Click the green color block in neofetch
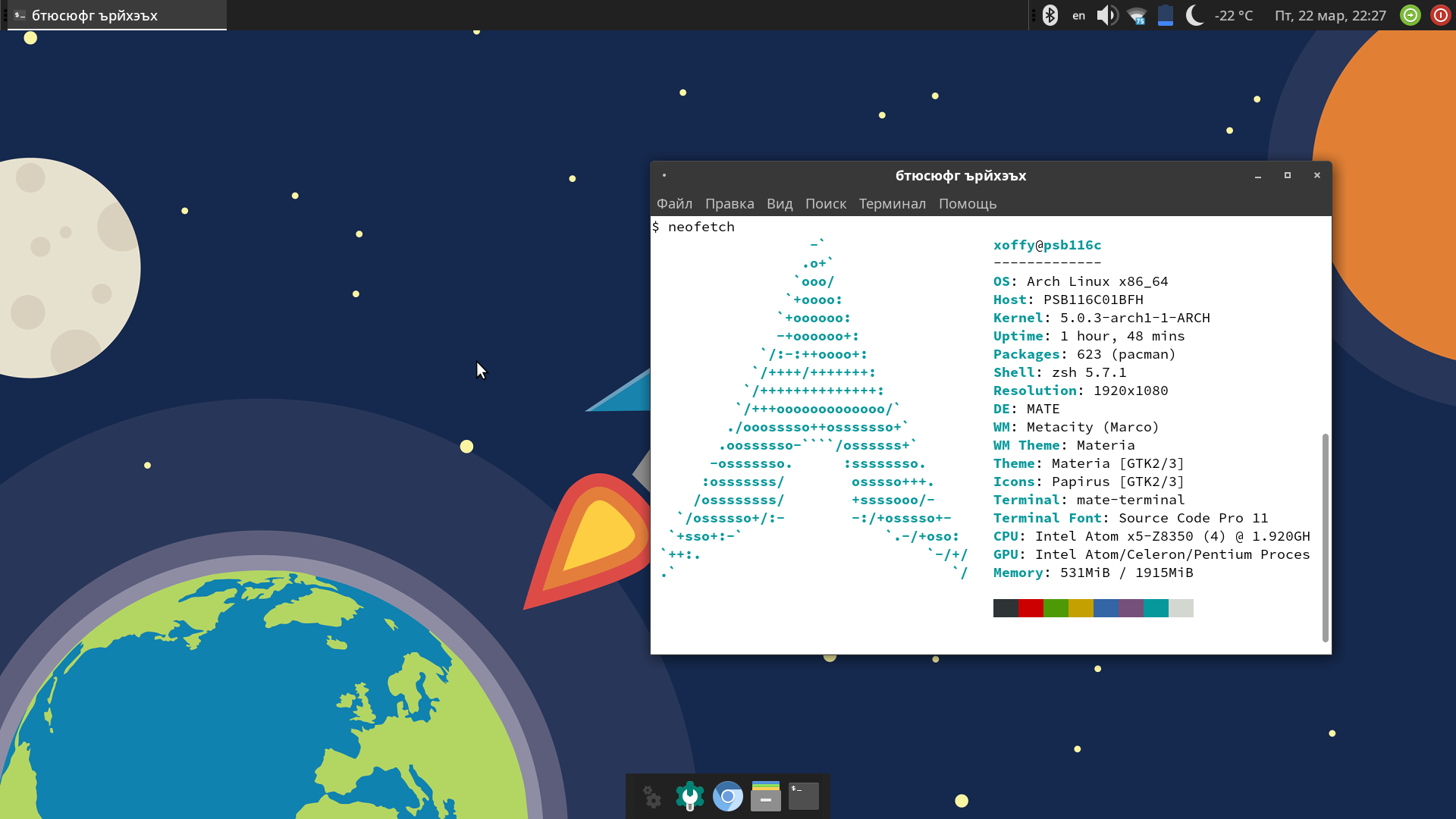This screenshot has width=1456, height=819. click(1056, 608)
